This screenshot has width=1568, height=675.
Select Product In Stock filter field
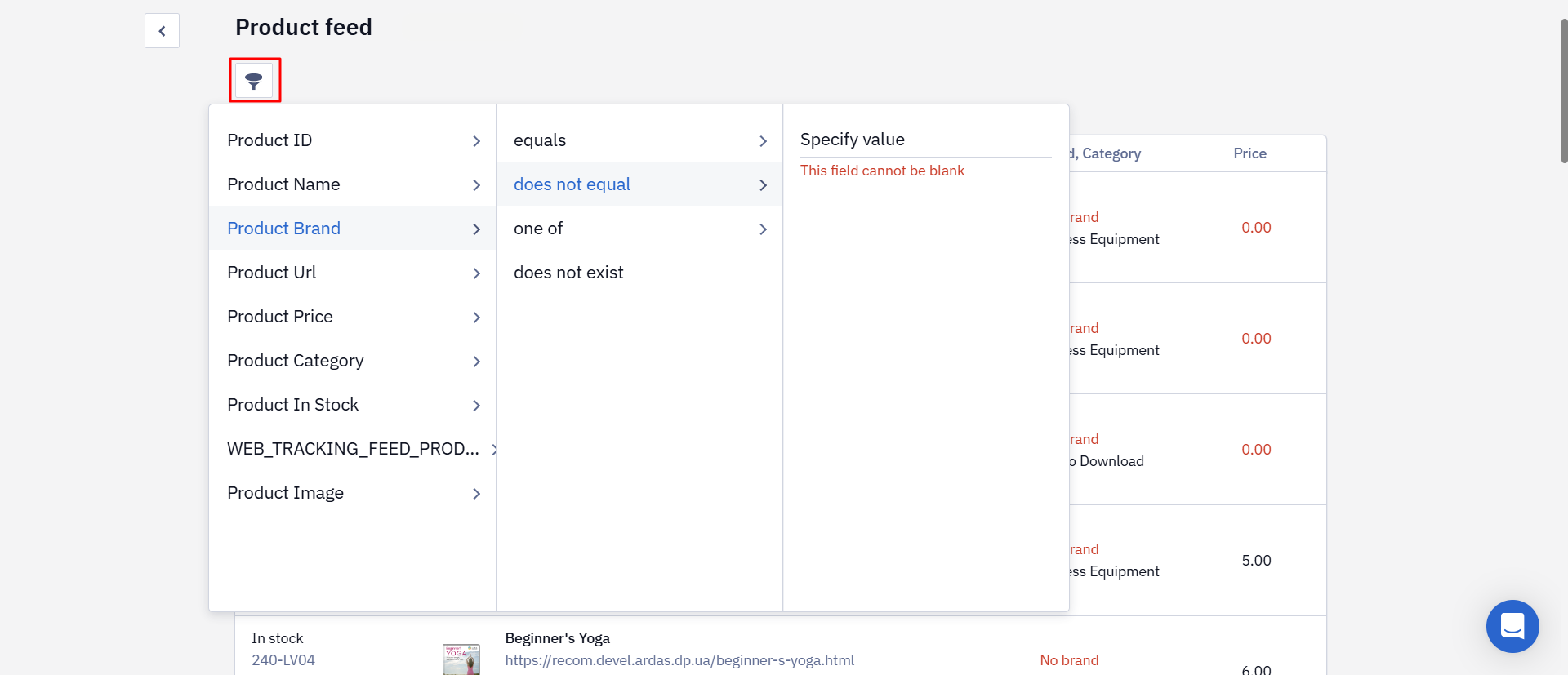[x=353, y=405]
